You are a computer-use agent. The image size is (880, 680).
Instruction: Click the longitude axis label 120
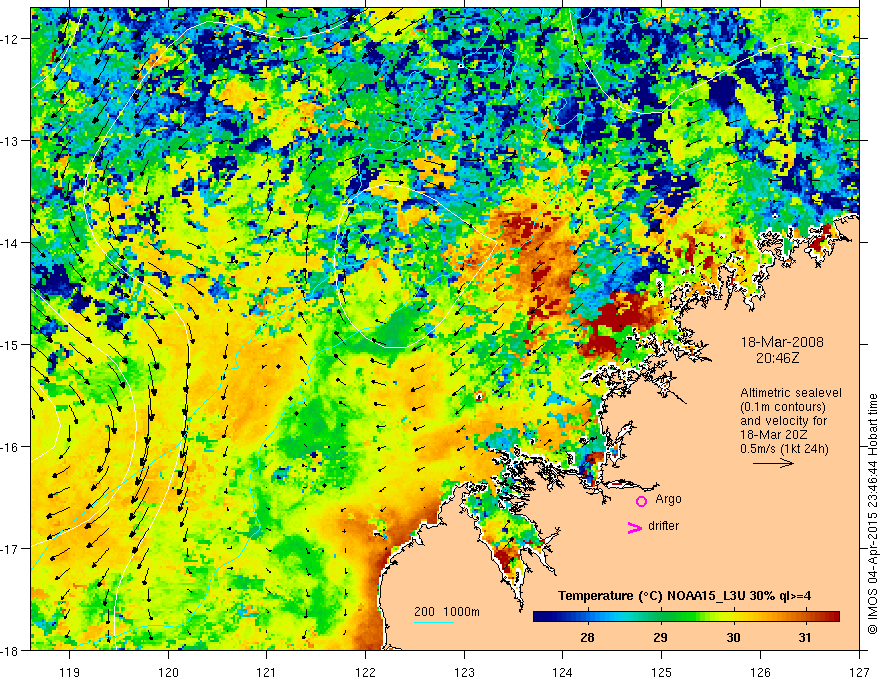168,673
